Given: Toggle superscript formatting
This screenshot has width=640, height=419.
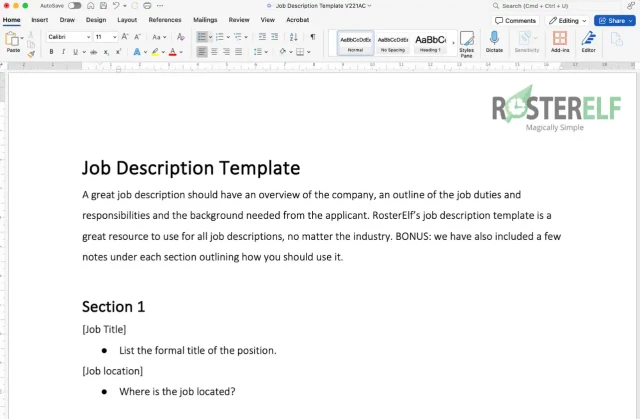Looking at the screenshot, I should pyautogui.click(x=118, y=52).
